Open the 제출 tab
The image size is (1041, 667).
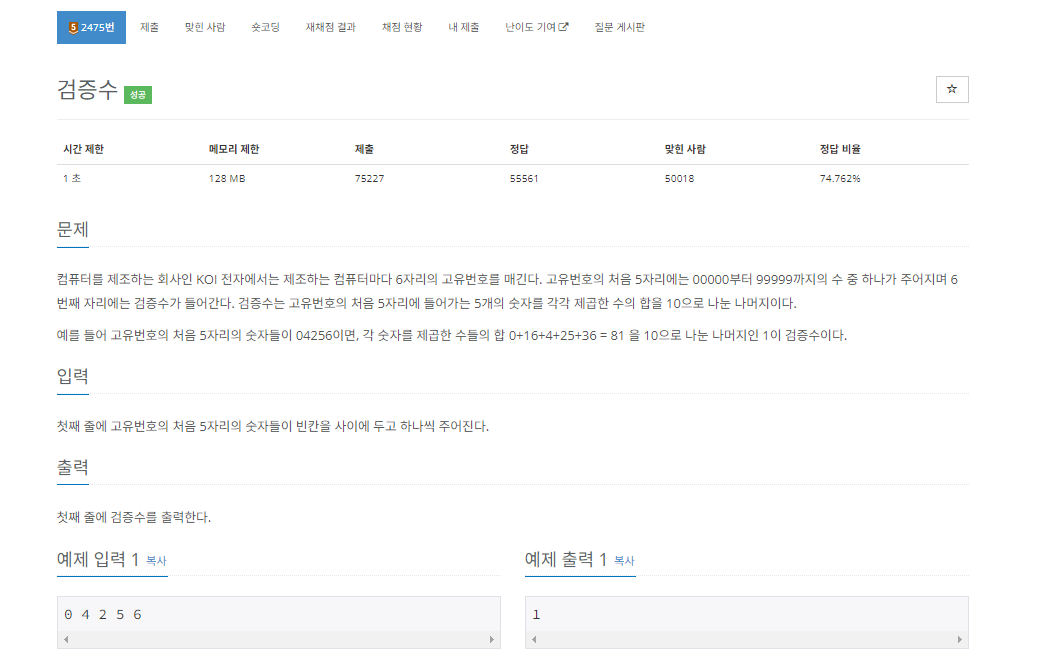[x=149, y=27]
